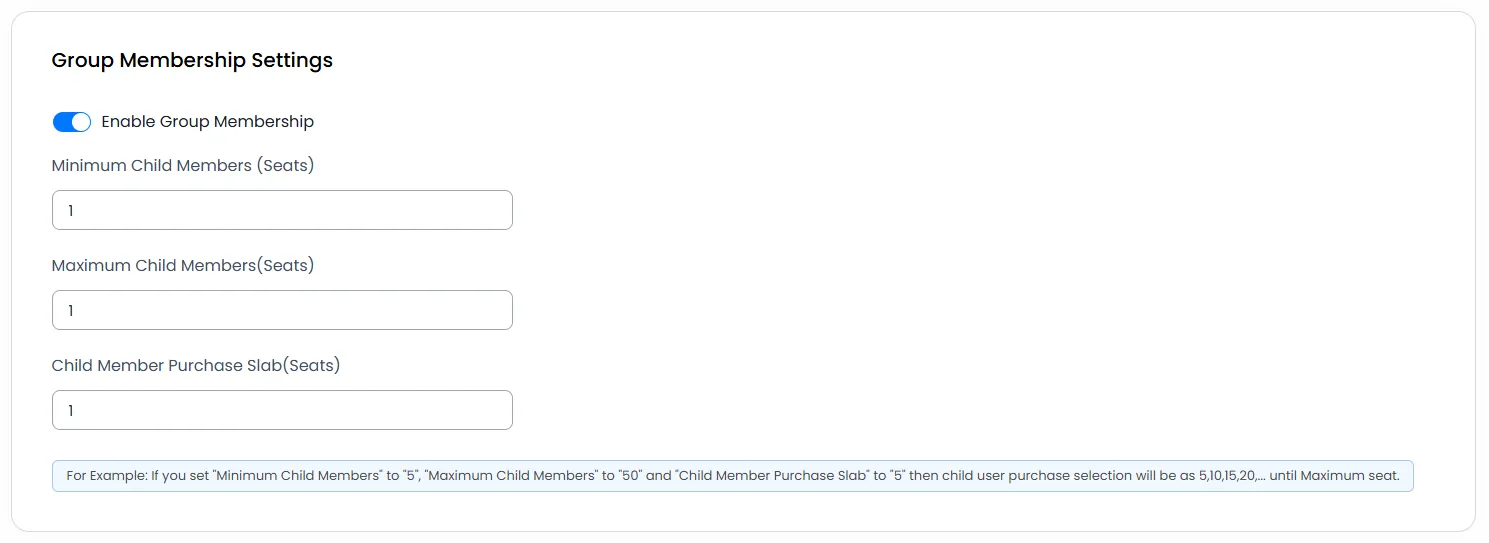Click the white knob of the membership switch
The image size is (1489, 543).
coord(81,122)
